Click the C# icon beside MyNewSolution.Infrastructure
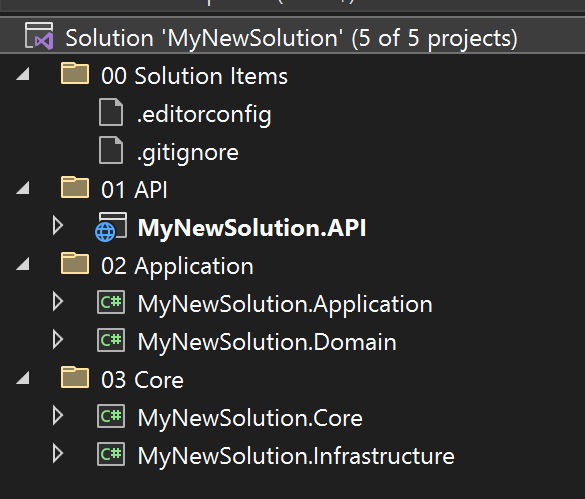The image size is (585, 499). 111,454
